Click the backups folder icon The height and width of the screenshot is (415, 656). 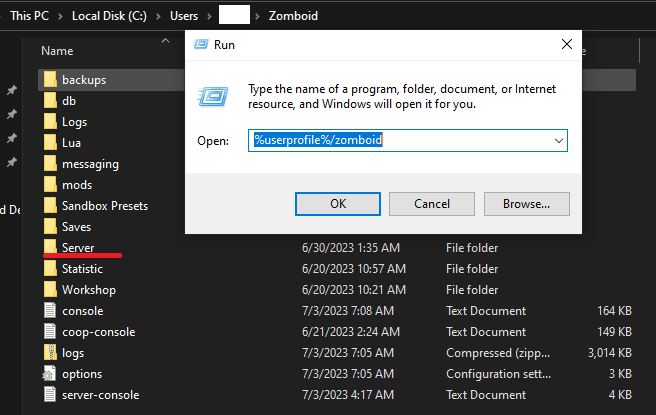(x=51, y=79)
